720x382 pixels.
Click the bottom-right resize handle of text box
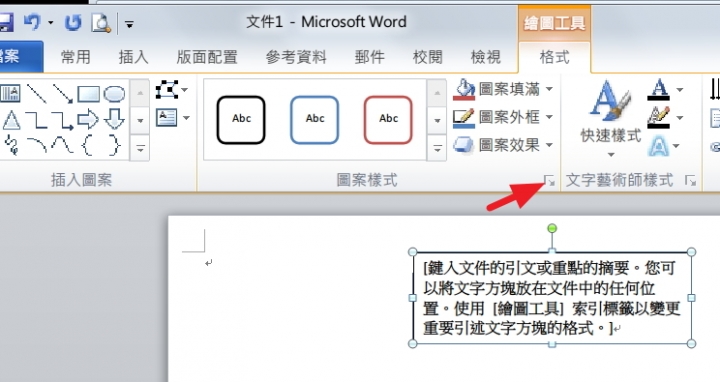tap(691, 343)
